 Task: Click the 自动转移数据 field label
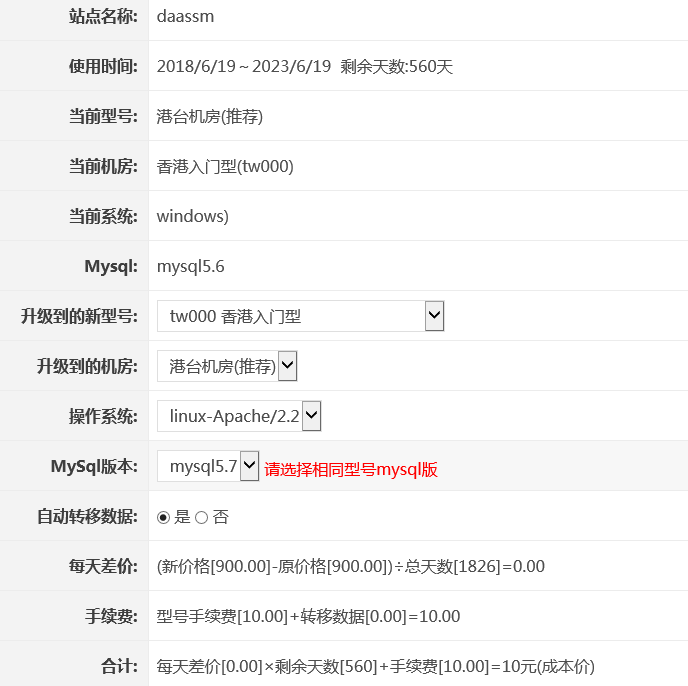[x=87, y=517]
